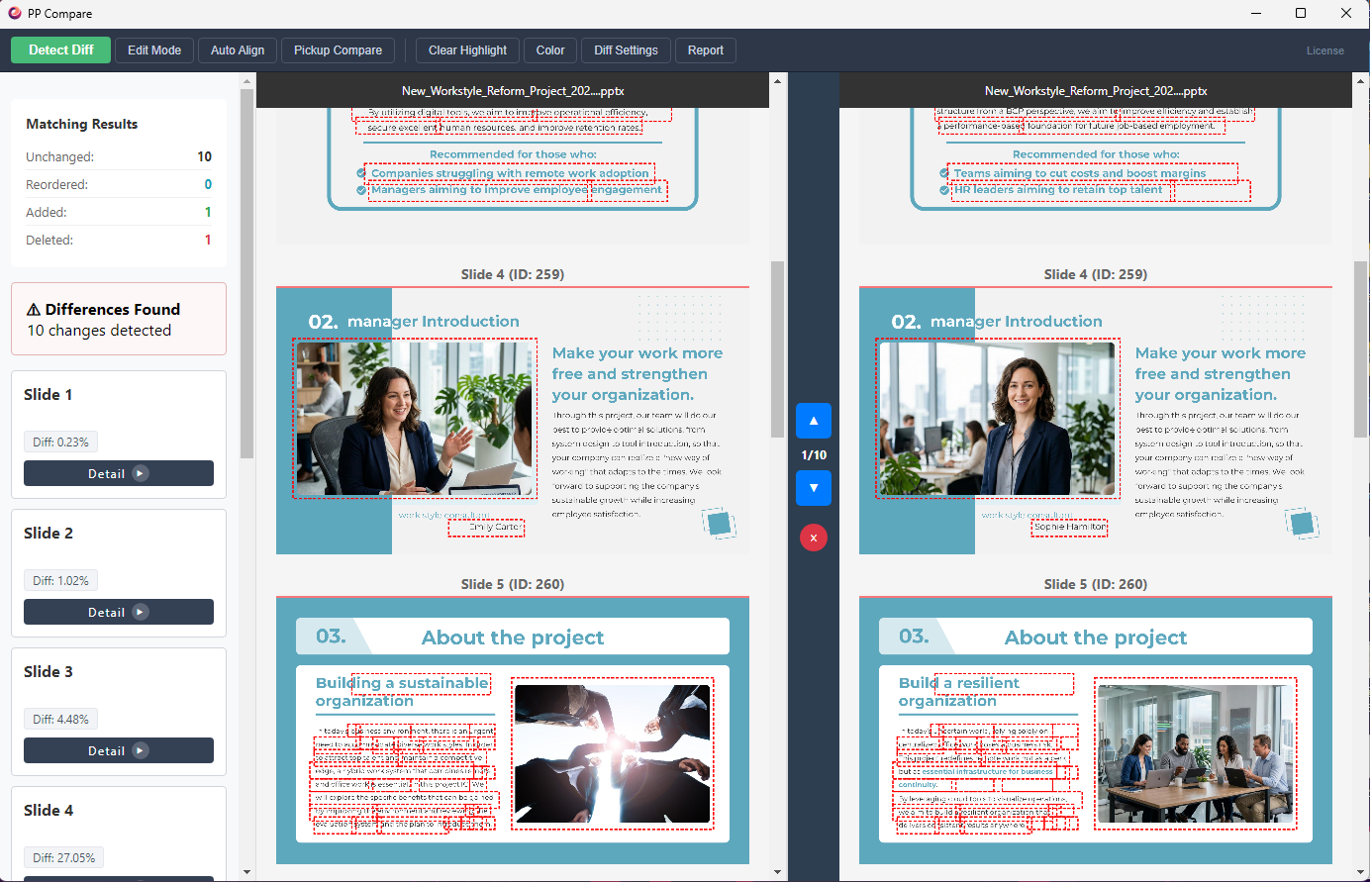Image resolution: width=1372 pixels, height=884 pixels.
Task: Clear Highlight in the toolbar
Action: click(467, 50)
